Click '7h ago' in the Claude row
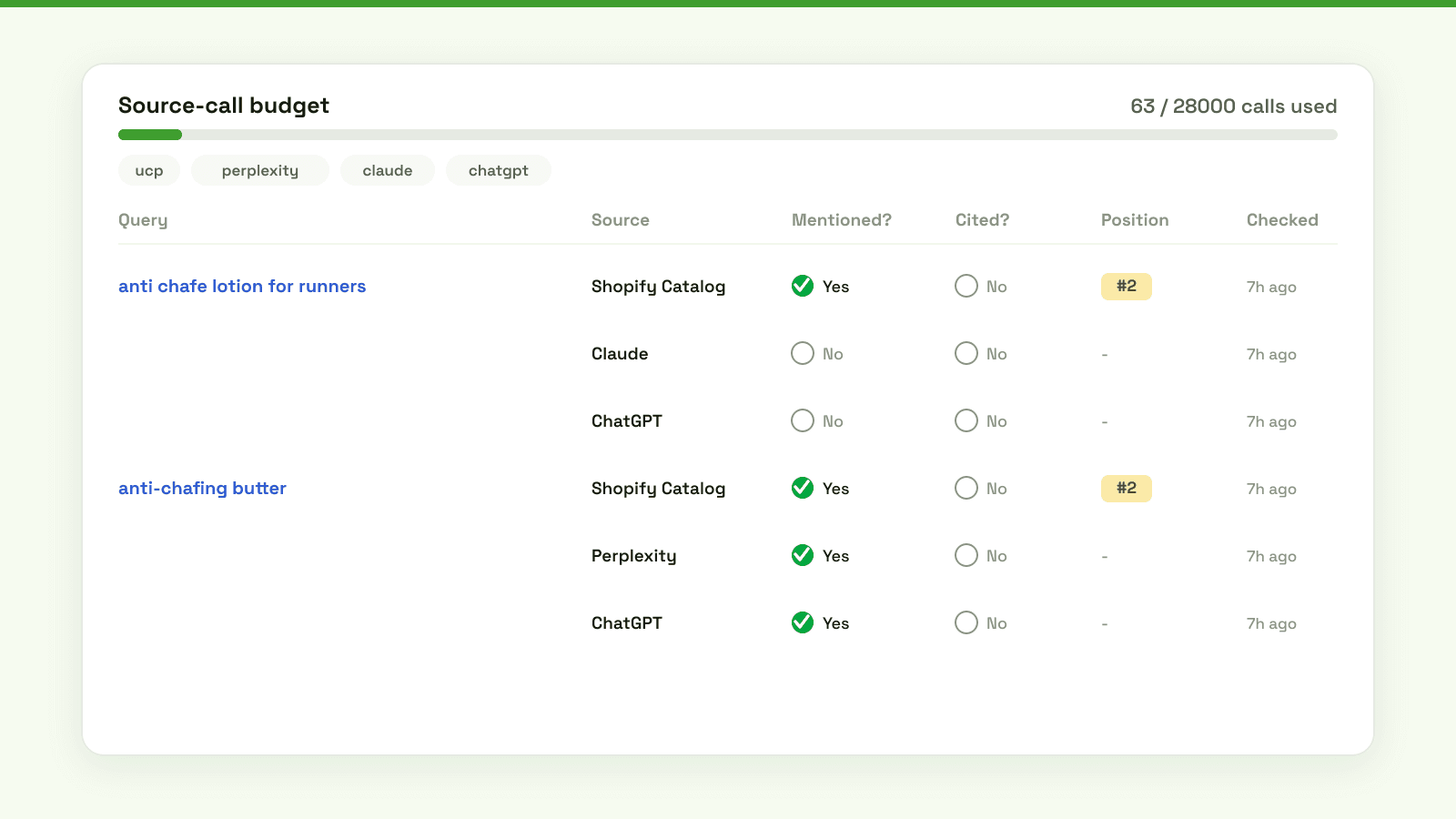 [x=1271, y=354]
